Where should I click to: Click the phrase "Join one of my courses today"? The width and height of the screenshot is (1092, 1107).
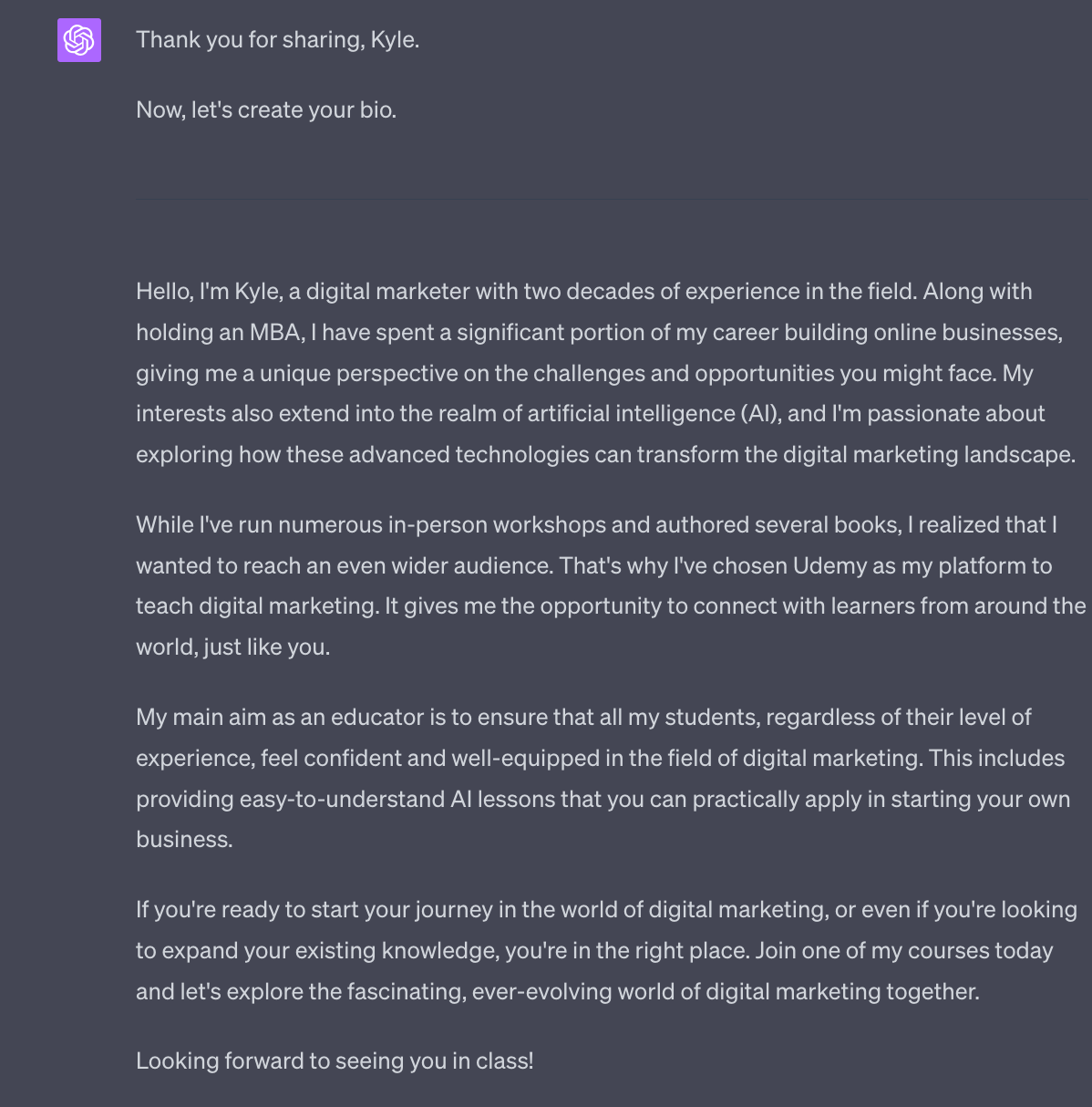(x=904, y=951)
